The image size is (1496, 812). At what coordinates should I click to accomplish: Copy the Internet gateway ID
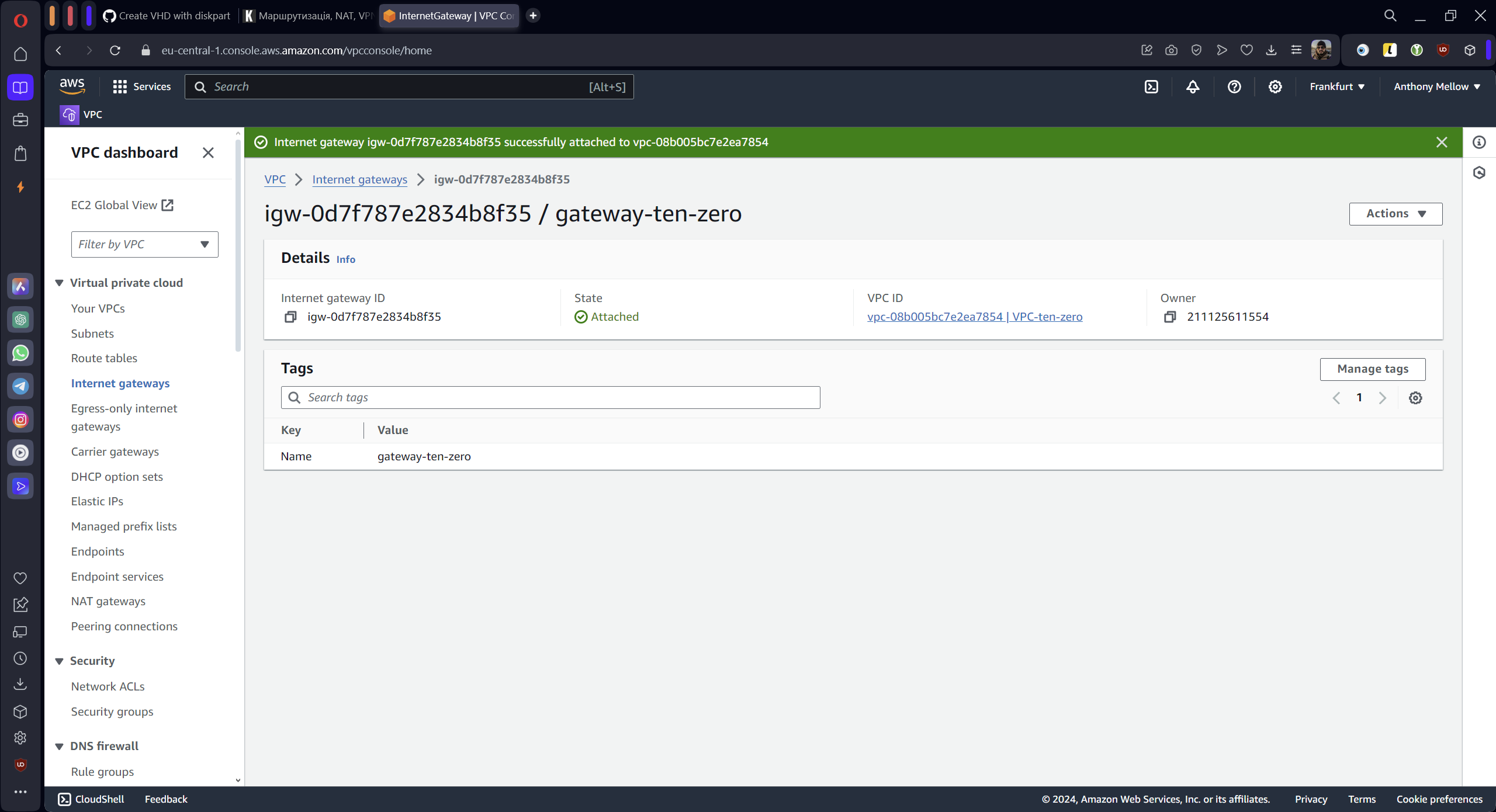pyautogui.click(x=290, y=317)
